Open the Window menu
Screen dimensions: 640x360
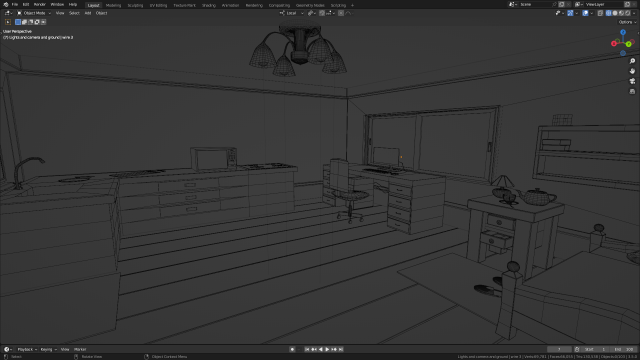pyautogui.click(x=57, y=4)
